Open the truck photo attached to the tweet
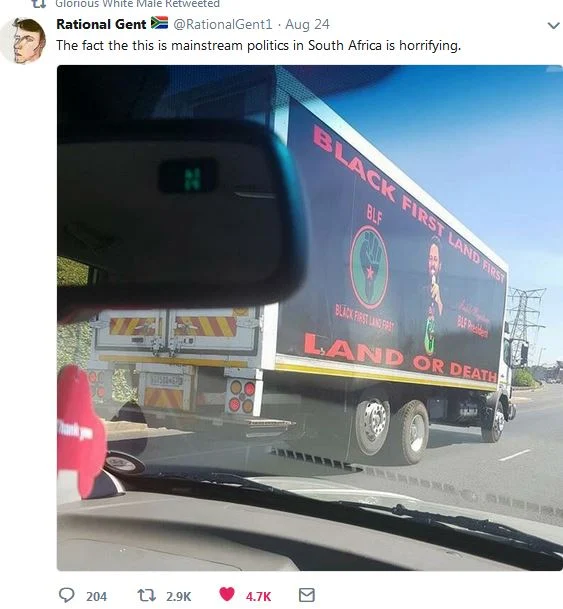 [x=309, y=318]
